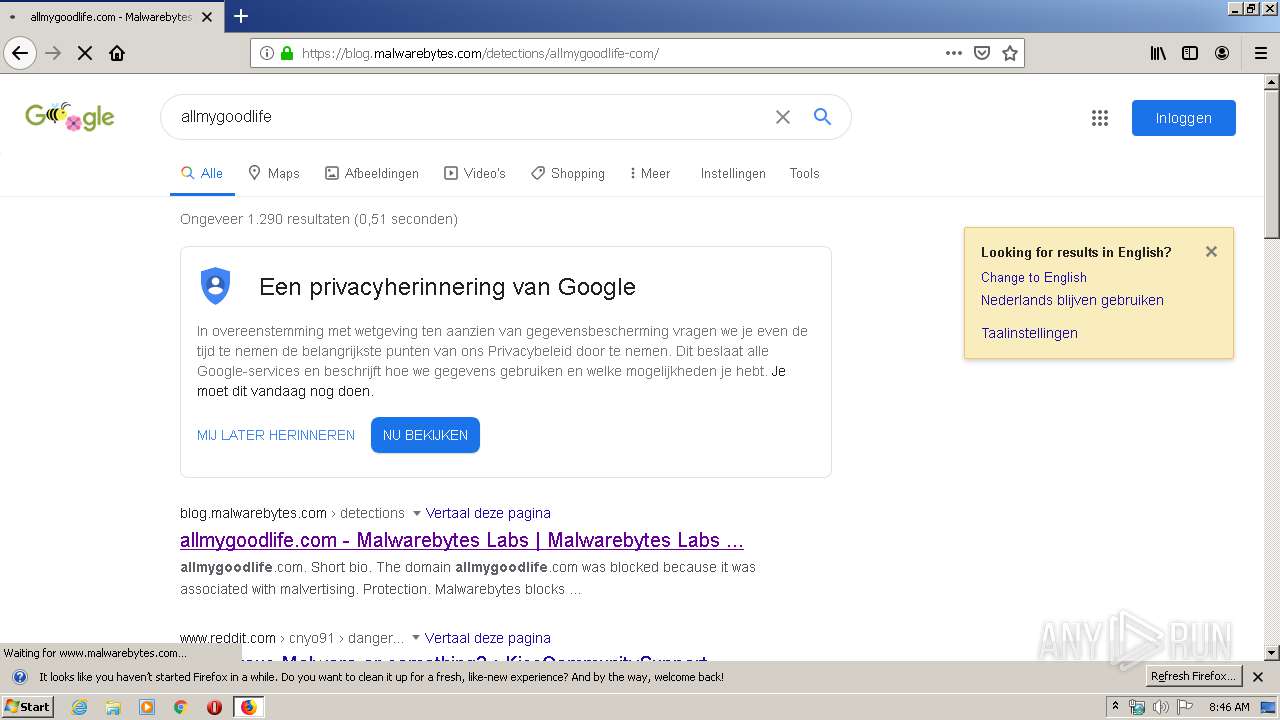Click Vertaal deze pagina for reddit result

click(x=487, y=638)
